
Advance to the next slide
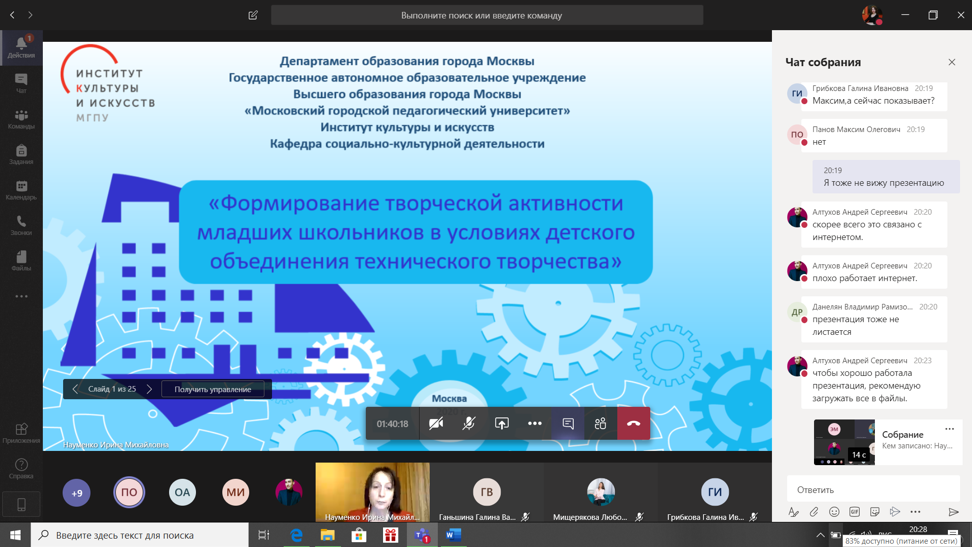coord(149,389)
